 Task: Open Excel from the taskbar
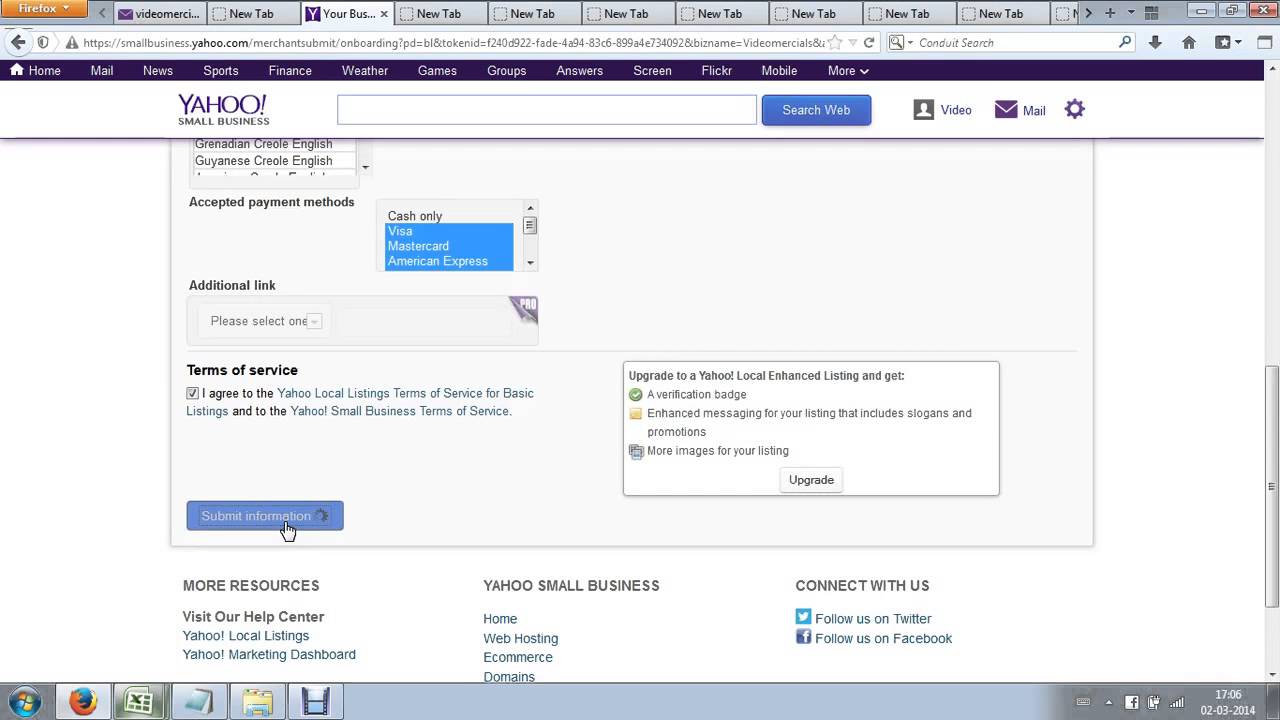click(x=139, y=702)
